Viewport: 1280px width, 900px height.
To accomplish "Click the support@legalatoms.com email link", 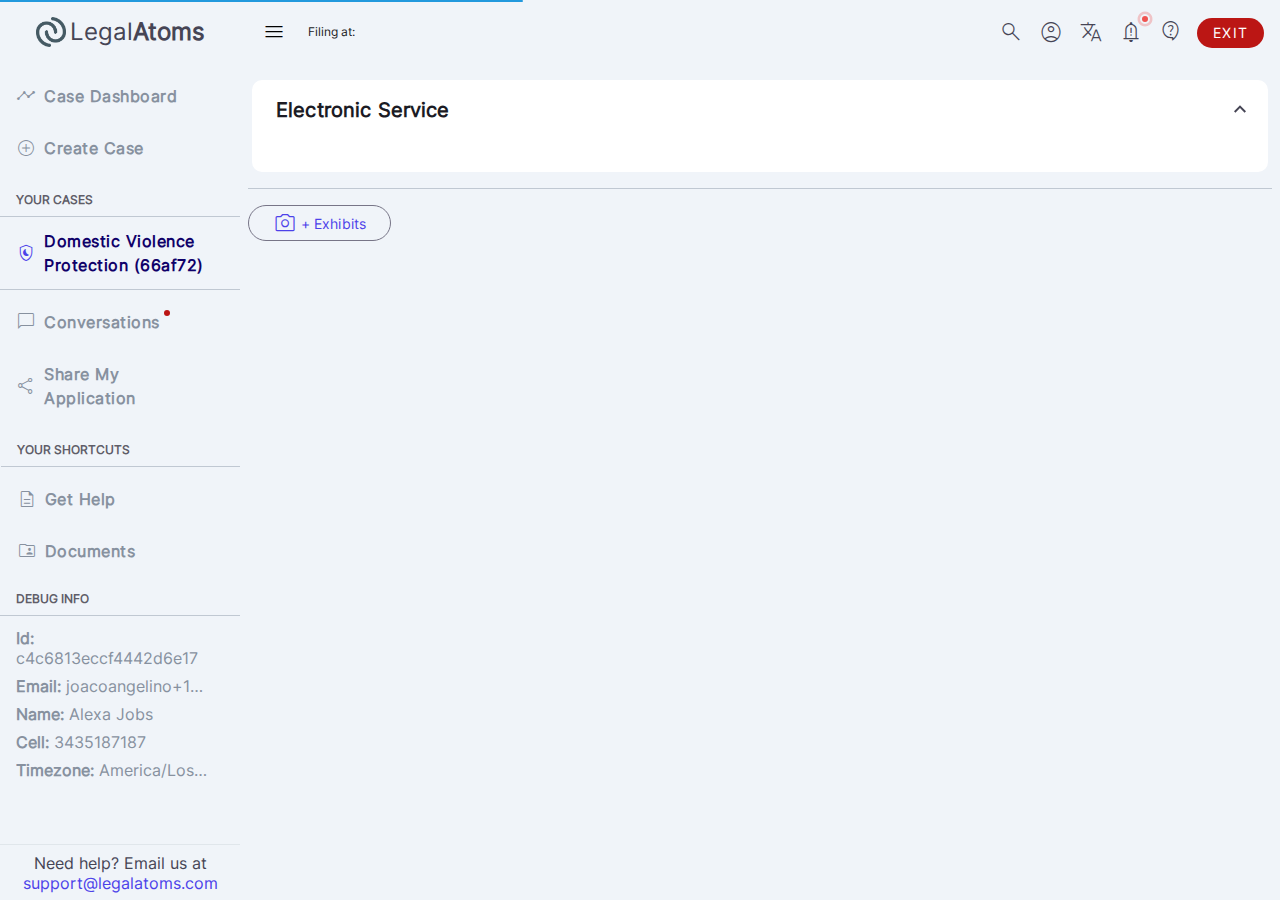I will coord(120,884).
